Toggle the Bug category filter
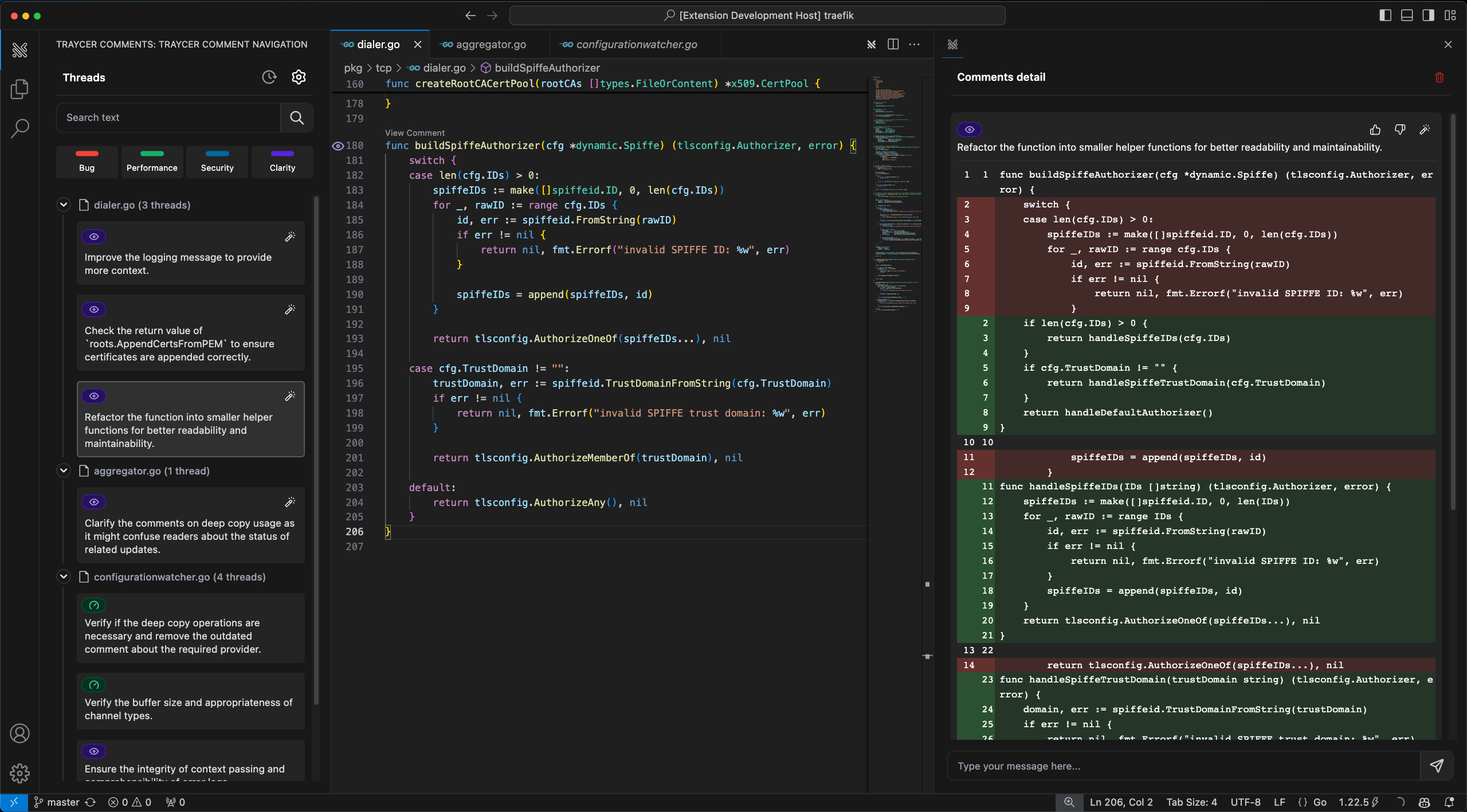 (87, 162)
